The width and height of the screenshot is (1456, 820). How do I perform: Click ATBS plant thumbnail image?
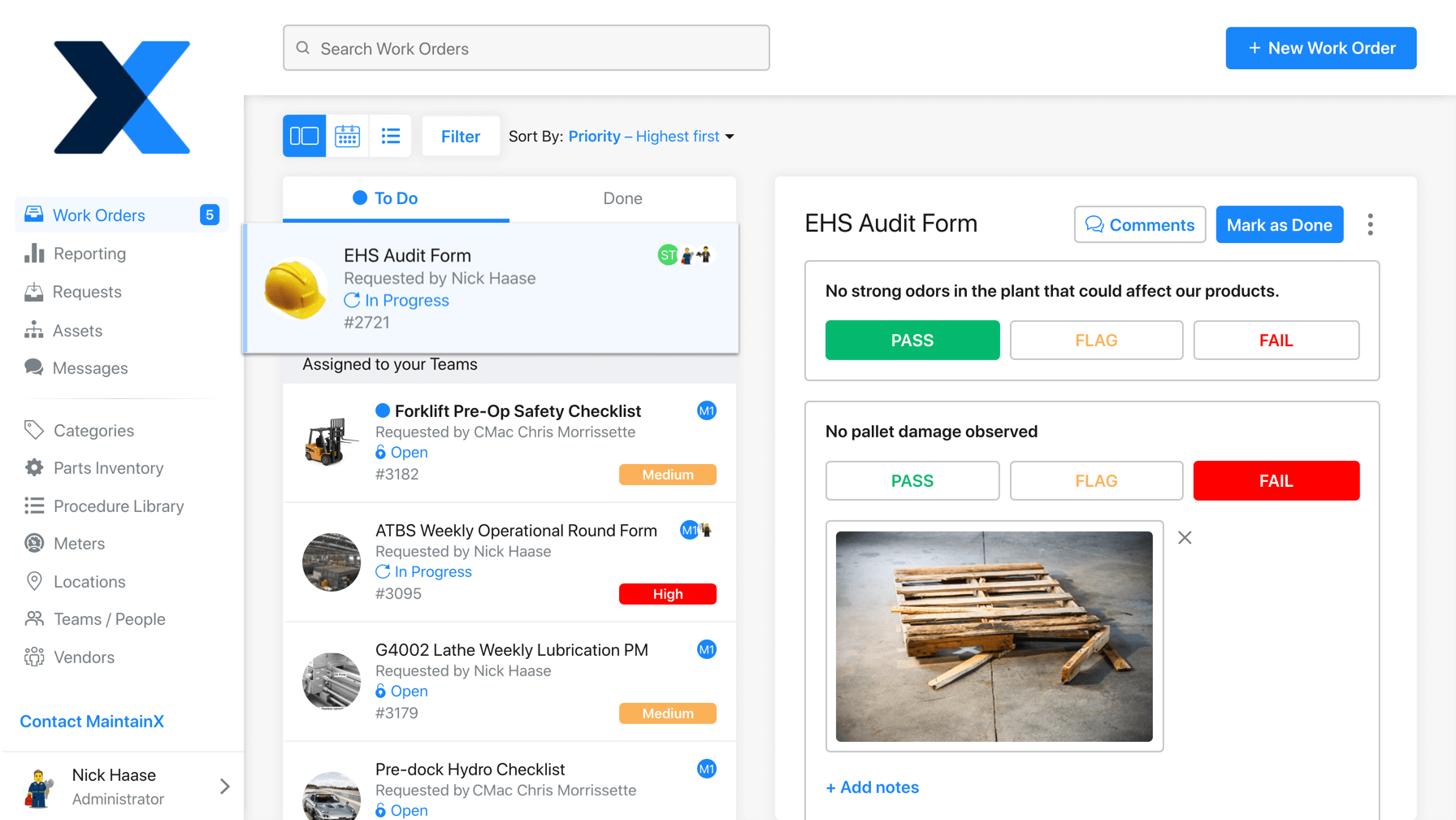point(331,562)
